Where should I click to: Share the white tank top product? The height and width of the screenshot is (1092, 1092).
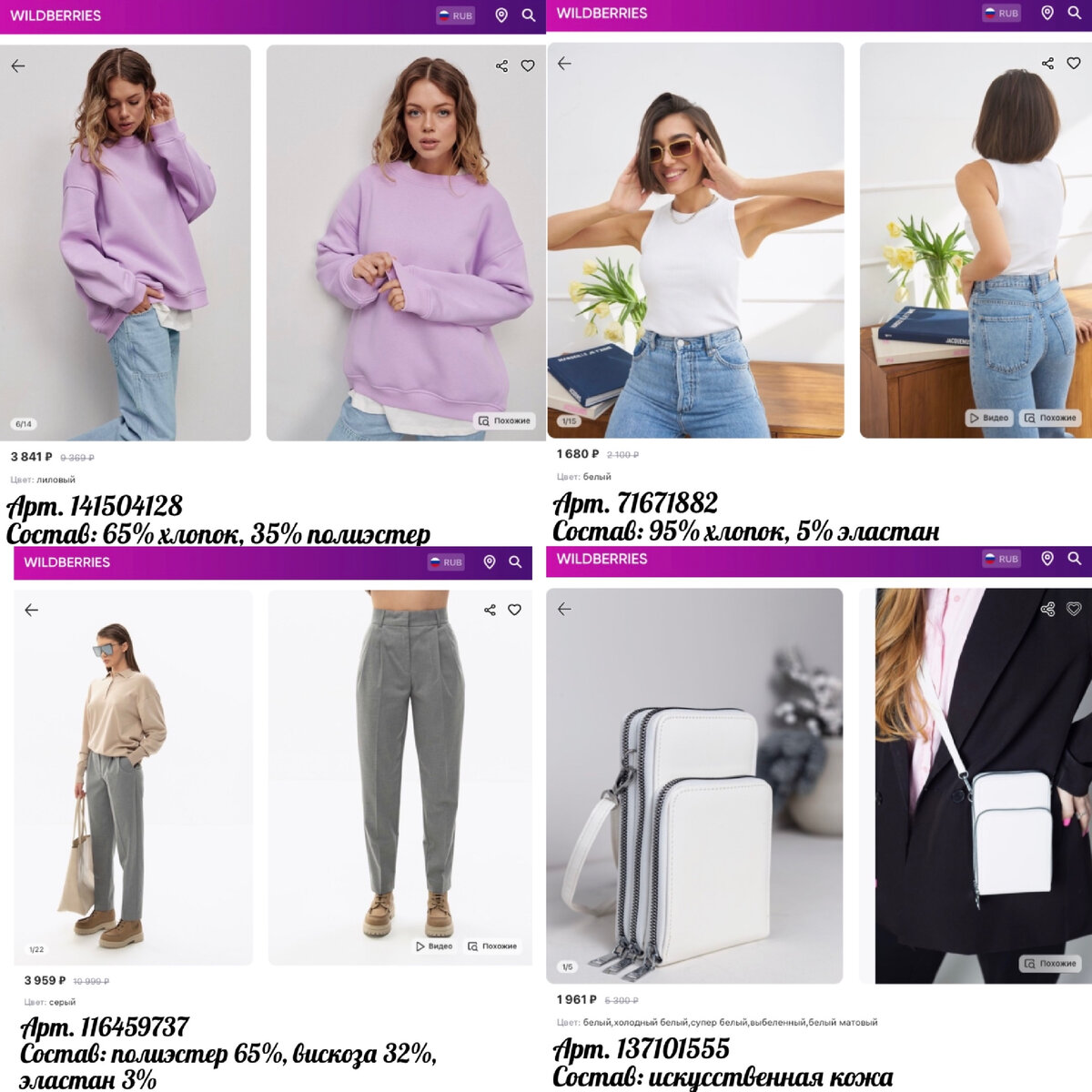[1047, 63]
